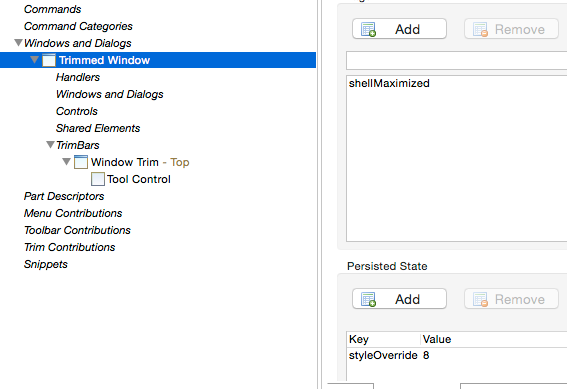Select Command Categories tree item
The height and width of the screenshot is (389, 567).
click(x=78, y=26)
